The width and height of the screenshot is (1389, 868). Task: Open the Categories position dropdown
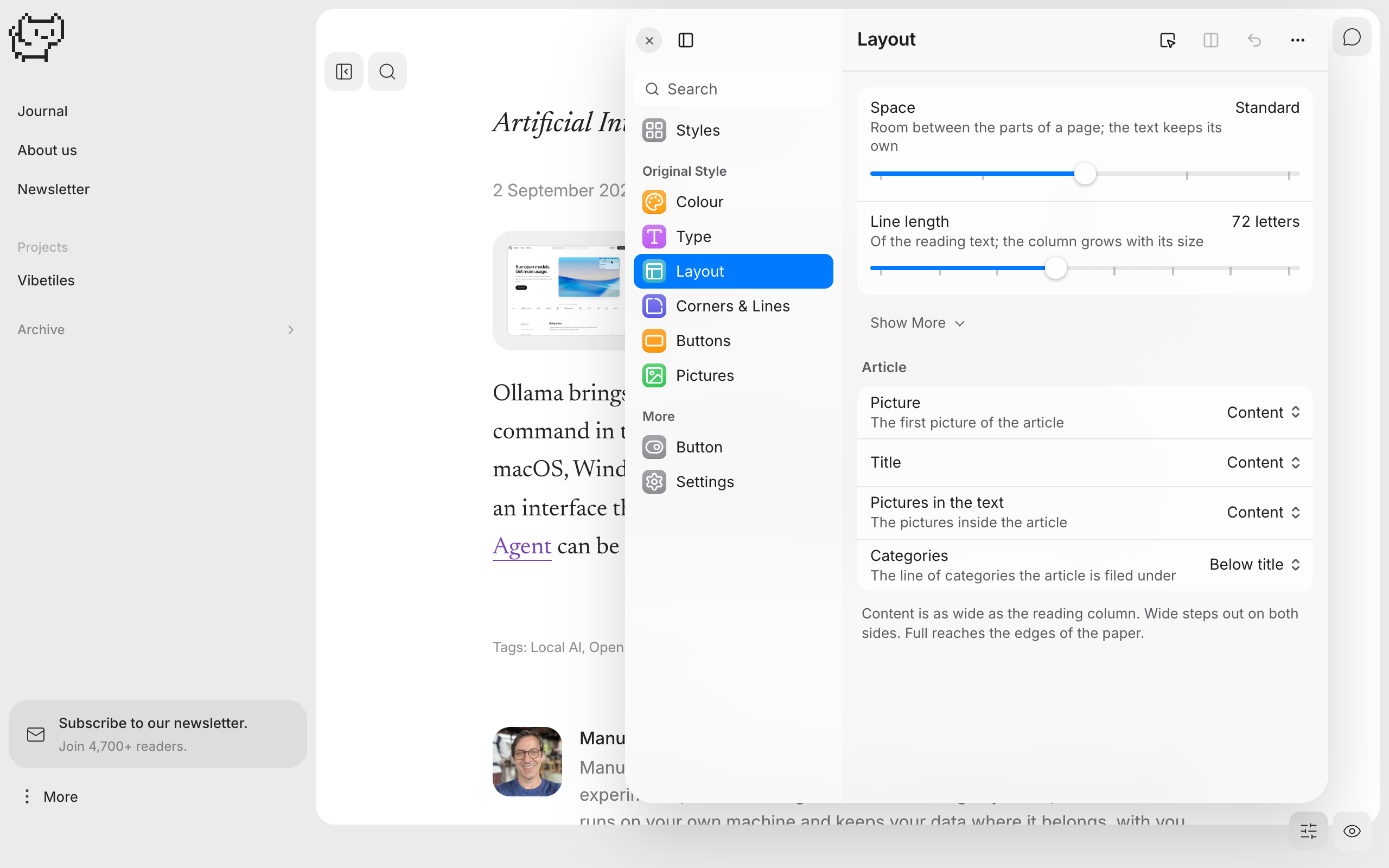coord(1254,564)
